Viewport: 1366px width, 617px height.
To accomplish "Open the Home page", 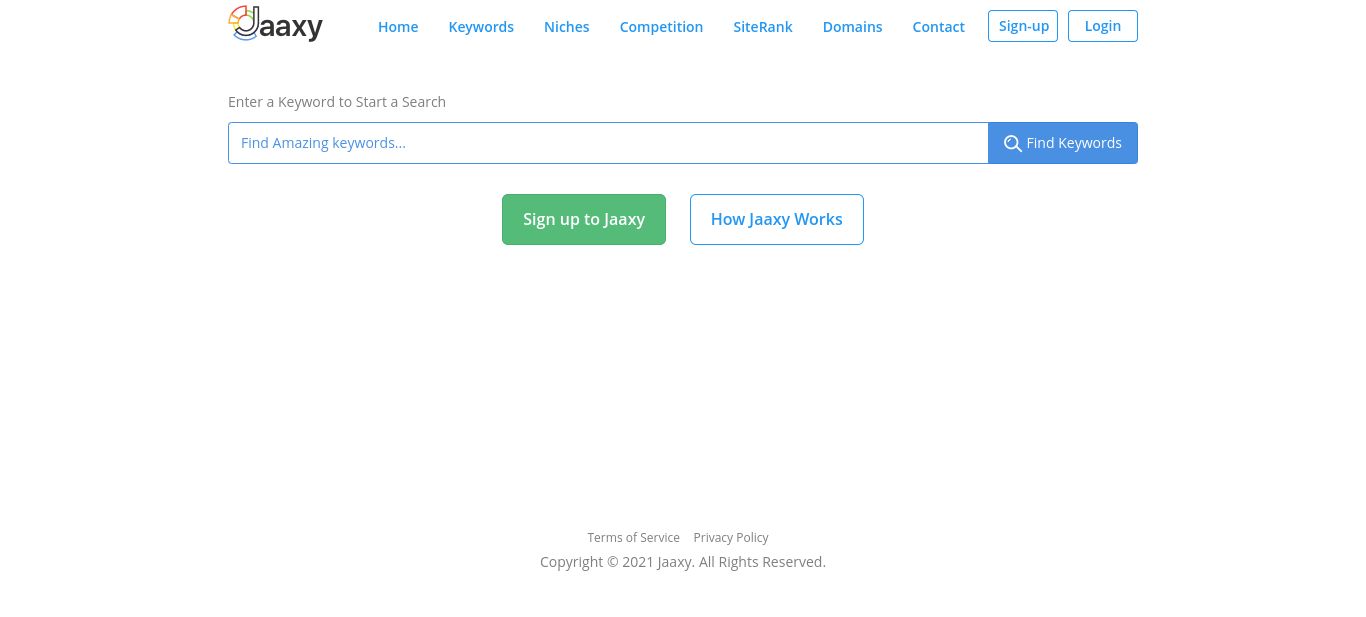I will pos(398,27).
